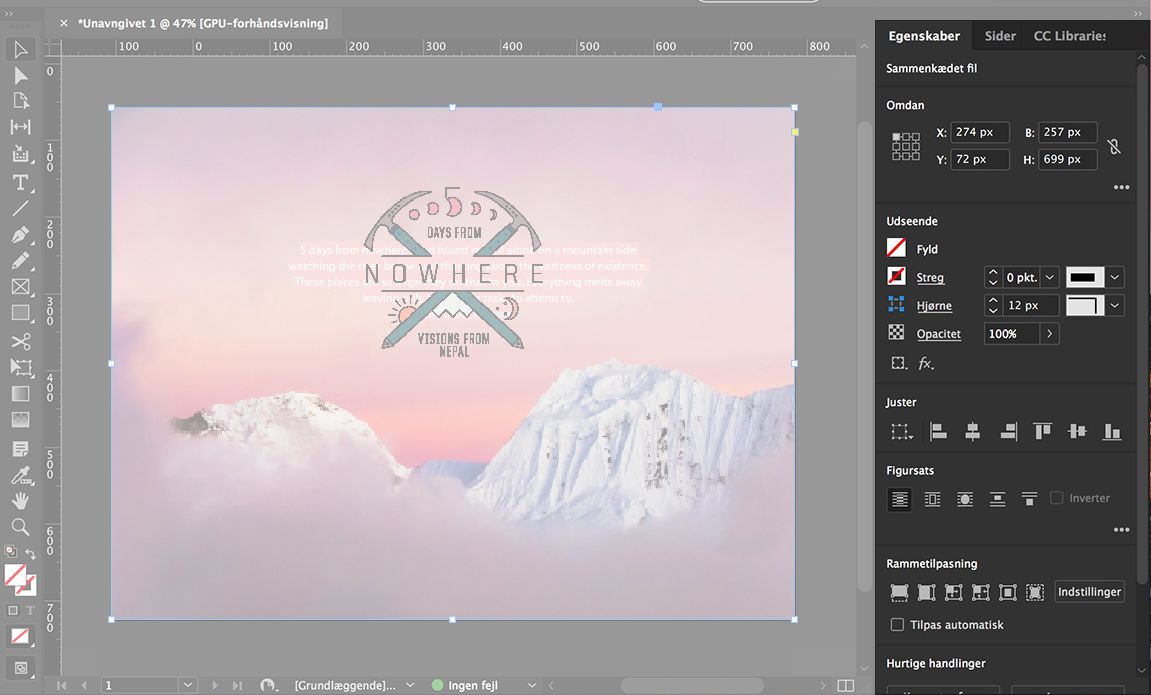Expand more Omdan transform options

tap(1121, 188)
